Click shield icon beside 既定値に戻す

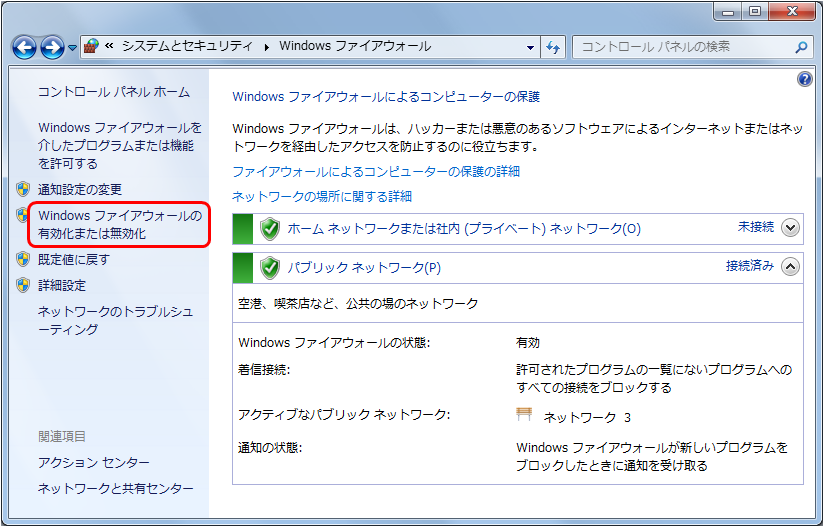point(23,259)
